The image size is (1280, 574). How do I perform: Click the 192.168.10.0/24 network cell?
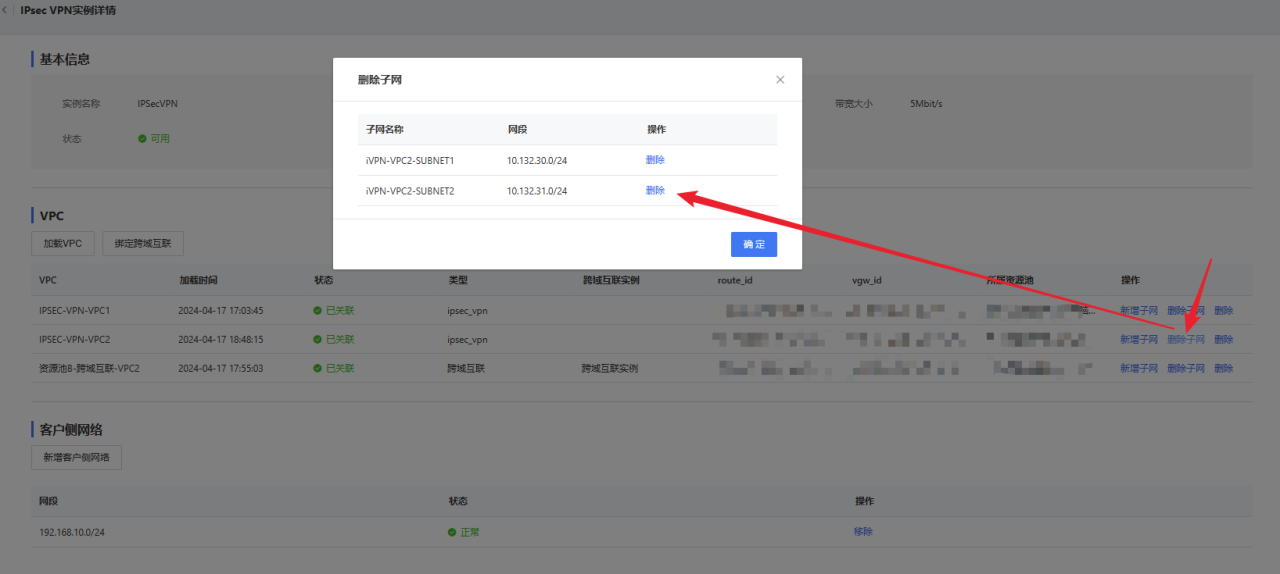(x=72, y=533)
